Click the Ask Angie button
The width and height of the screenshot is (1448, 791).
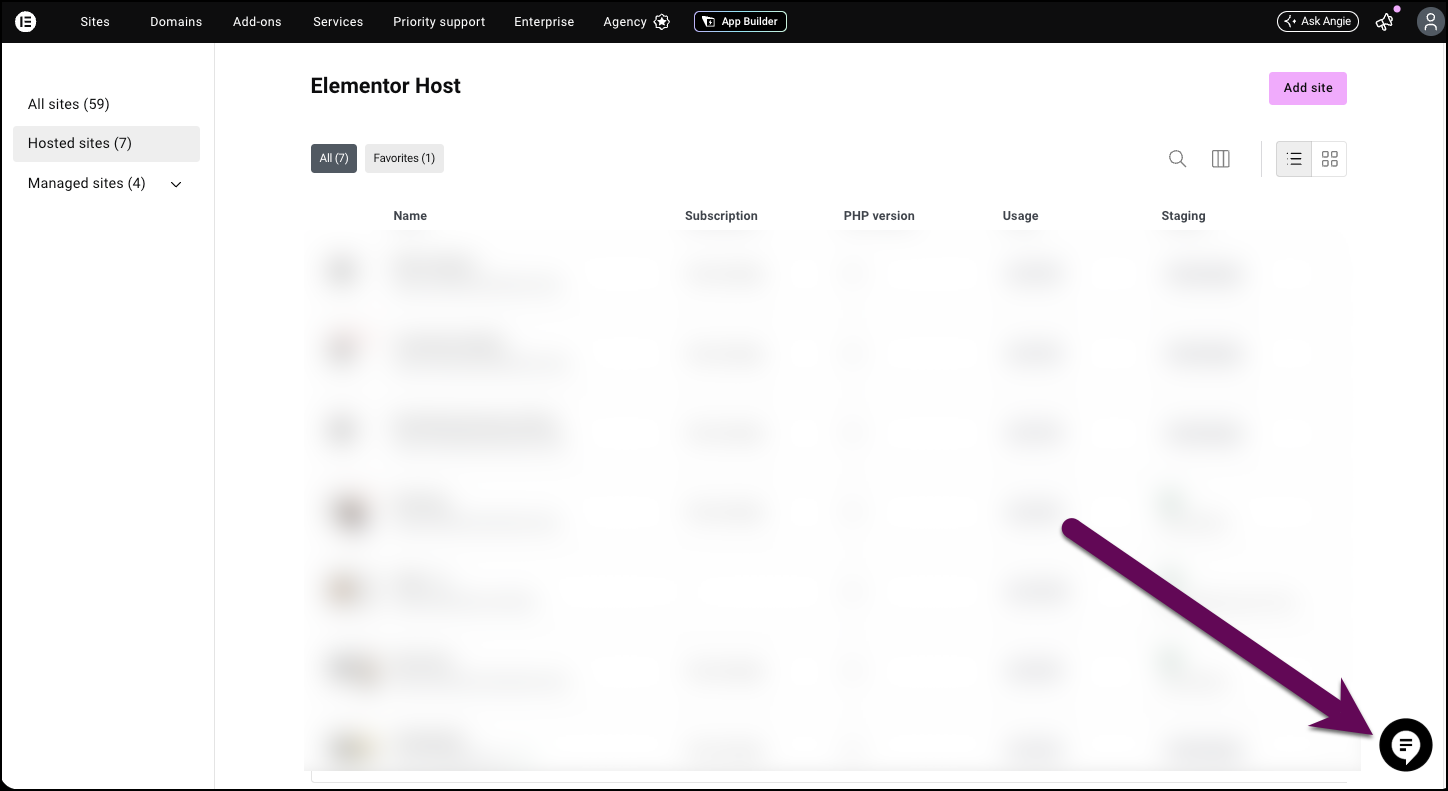click(1318, 21)
